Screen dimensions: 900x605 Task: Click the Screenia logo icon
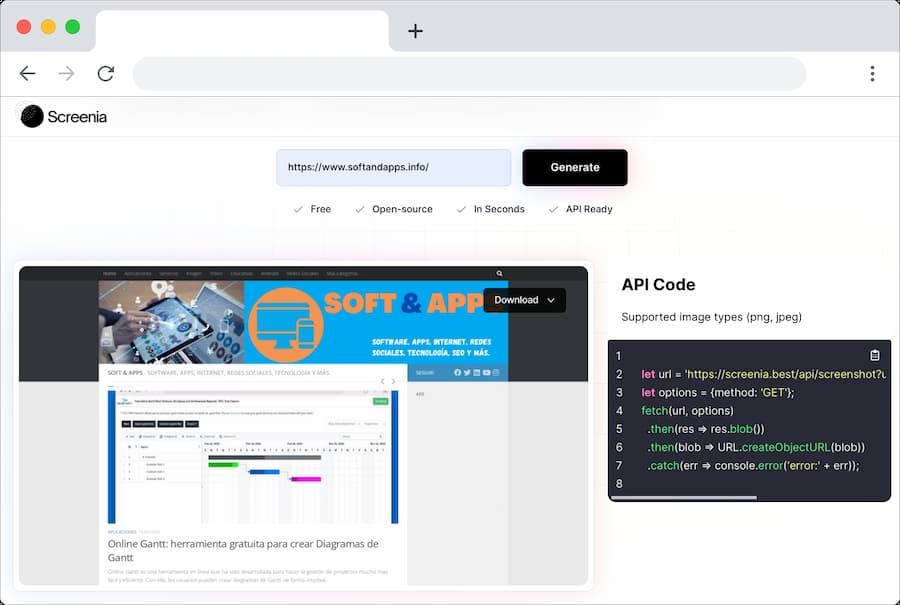(32, 117)
